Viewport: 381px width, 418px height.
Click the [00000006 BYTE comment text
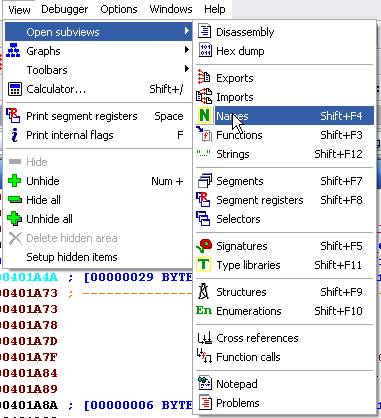[x=138, y=405]
